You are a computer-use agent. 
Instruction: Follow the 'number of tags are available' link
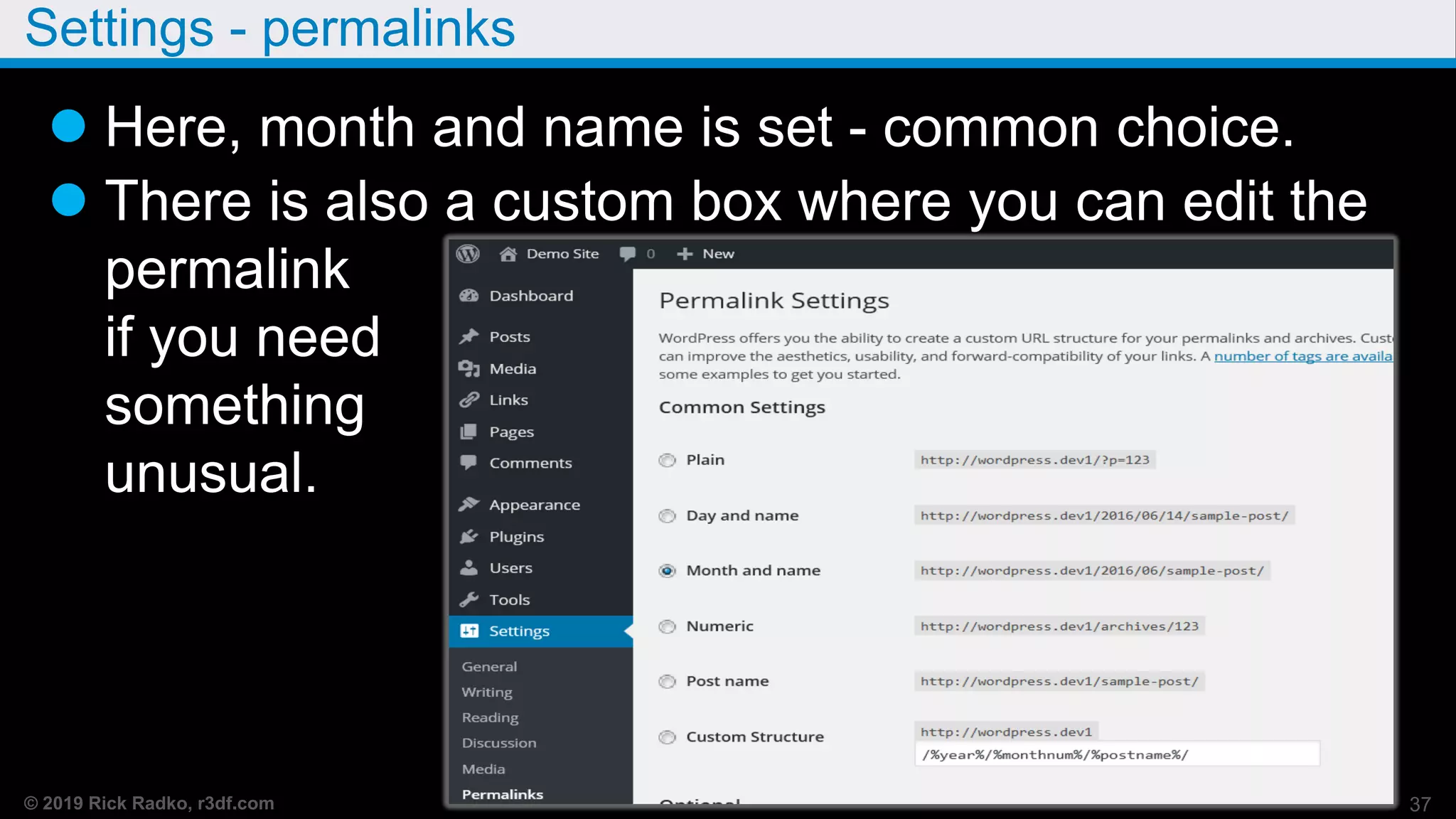click(x=1302, y=356)
